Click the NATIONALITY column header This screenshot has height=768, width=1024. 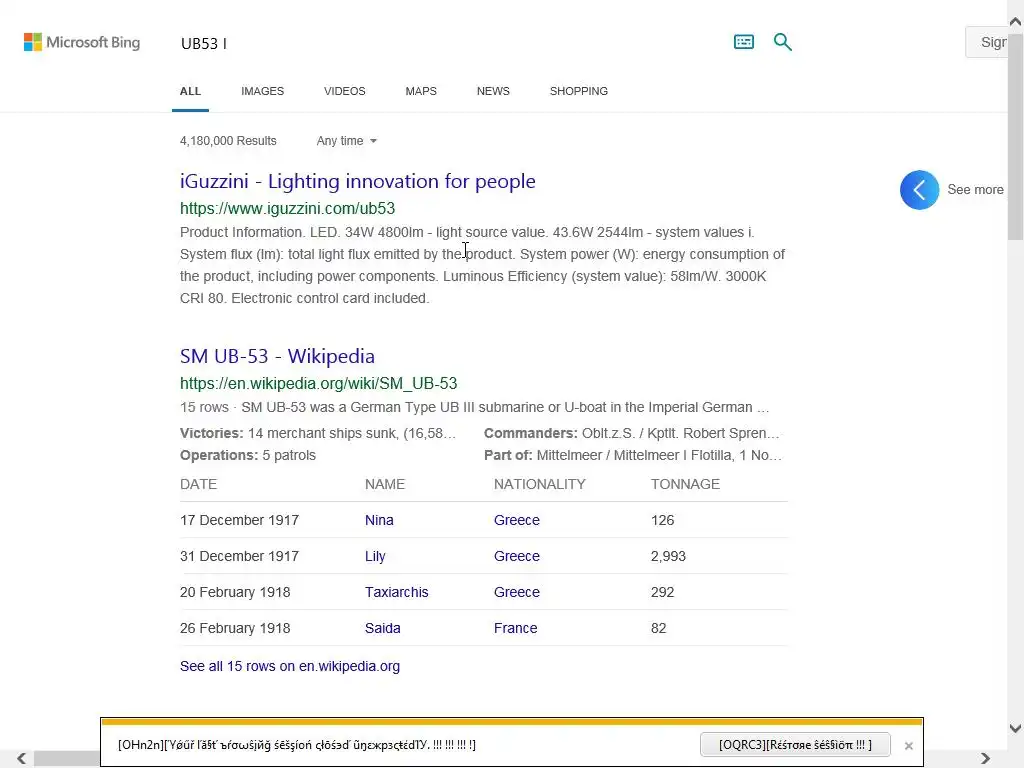539,484
